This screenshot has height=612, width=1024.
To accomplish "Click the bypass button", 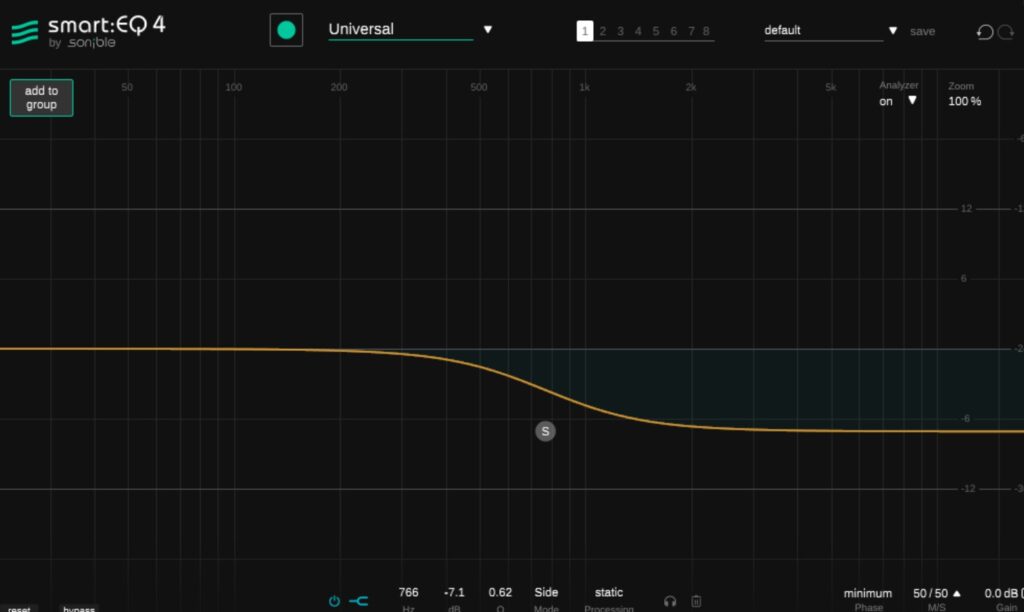I will tap(79, 608).
